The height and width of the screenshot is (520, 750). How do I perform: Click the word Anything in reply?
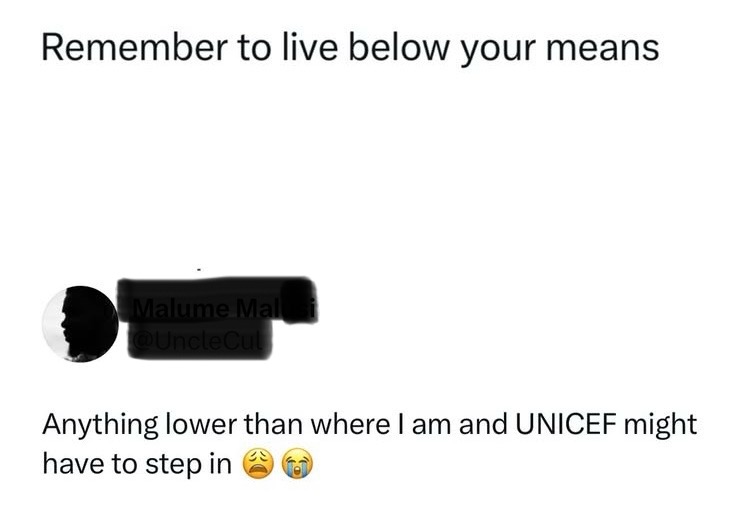(x=100, y=426)
